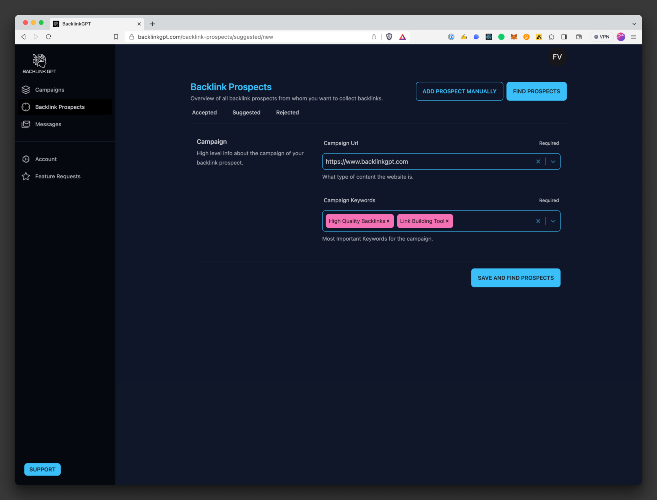The height and width of the screenshot is (500, 657).
Task: Go back in browser history
Action: coord(23,37)
